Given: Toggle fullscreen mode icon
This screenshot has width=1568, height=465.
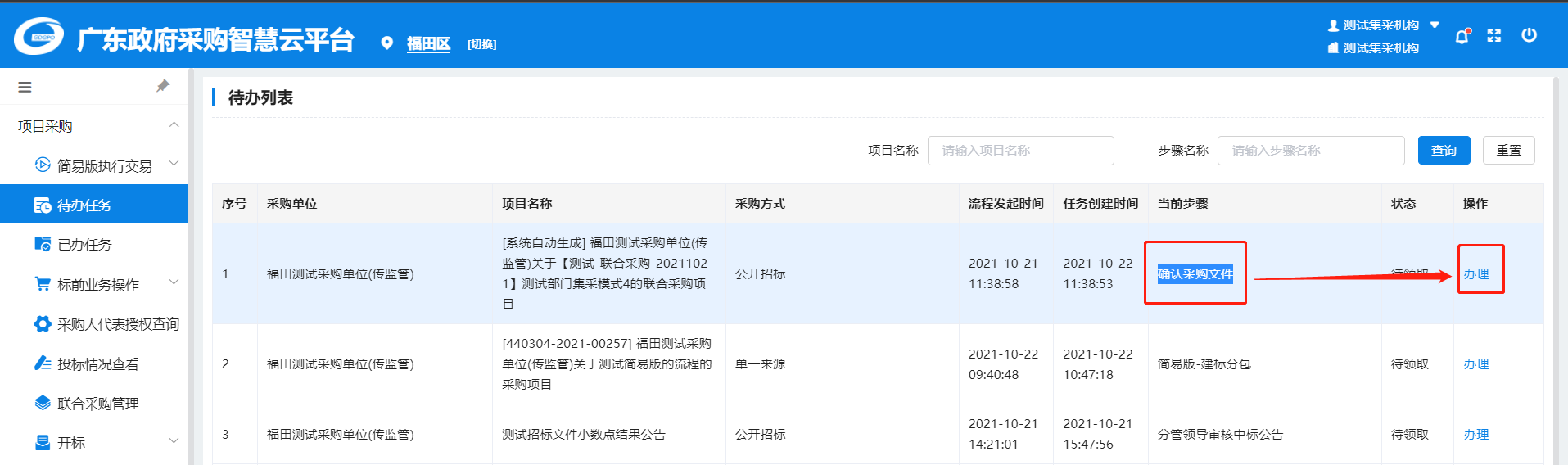Looking at the screenshot, I should click(x=1494, y=35).
